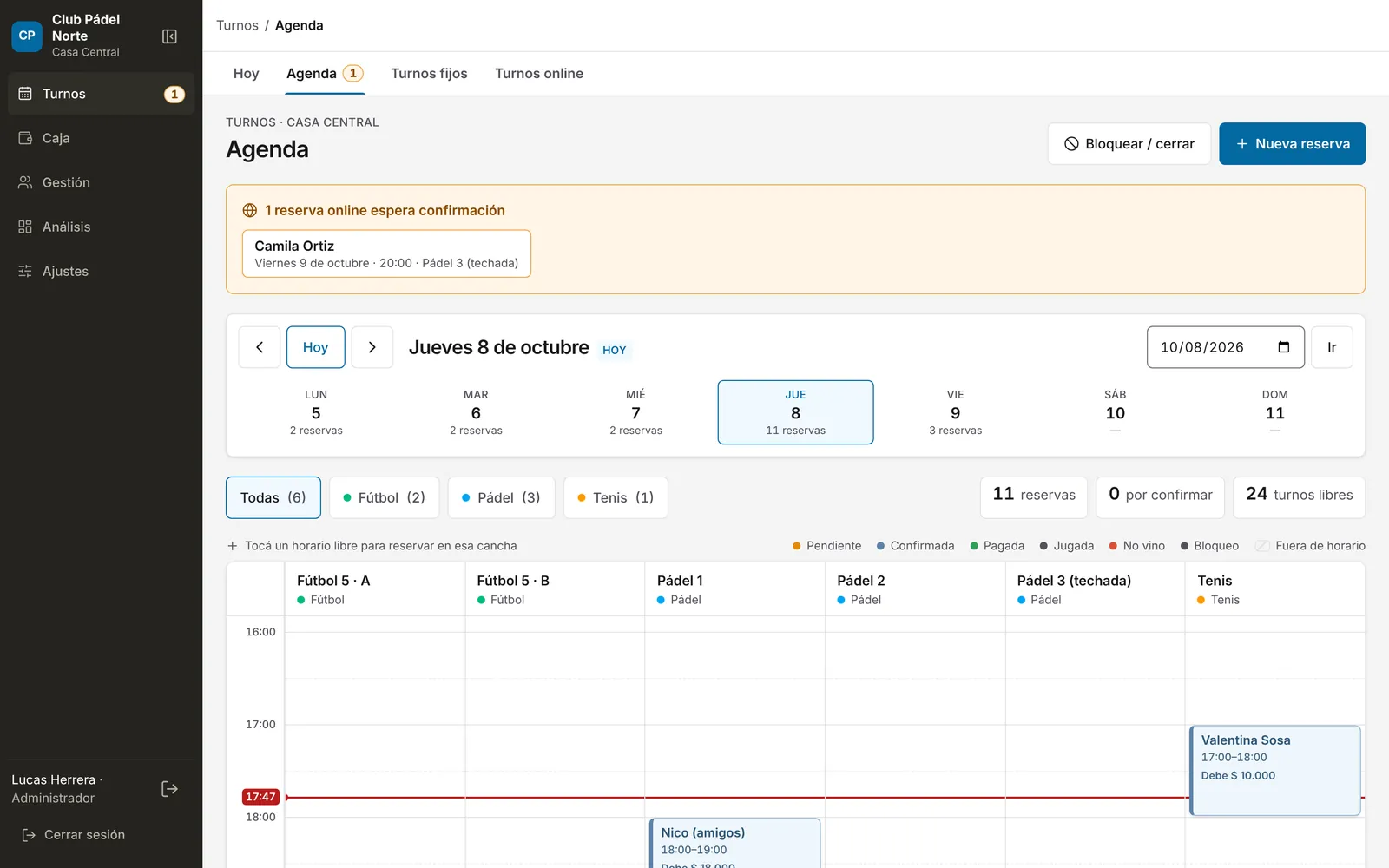Filter by Todas (6) courts
The height and width of the screenshot is (868, 1389).
tap(273, 497)
